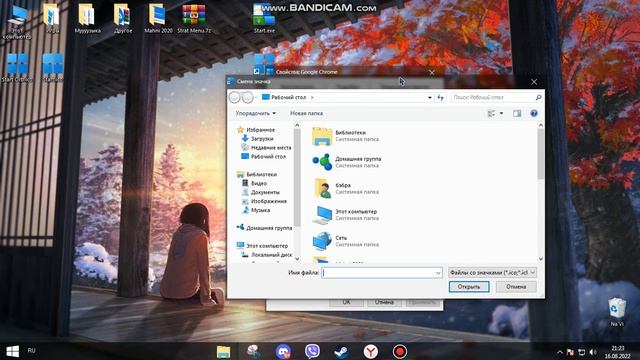Click the round Forward navigation button
The height and width of the screenshot is (360, 640).
[247, 97]
